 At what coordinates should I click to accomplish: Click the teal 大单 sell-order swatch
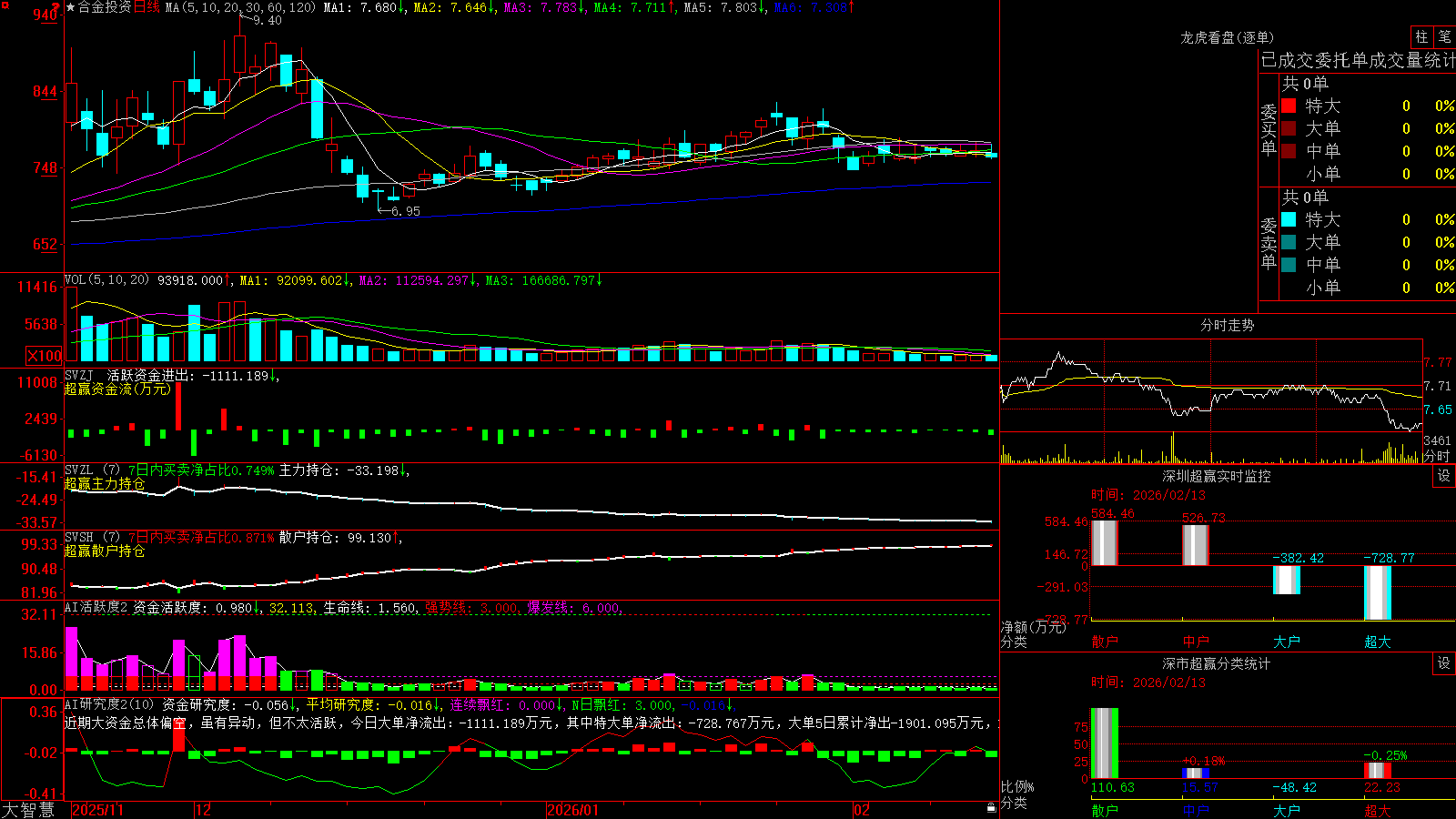pos(1289,242)
